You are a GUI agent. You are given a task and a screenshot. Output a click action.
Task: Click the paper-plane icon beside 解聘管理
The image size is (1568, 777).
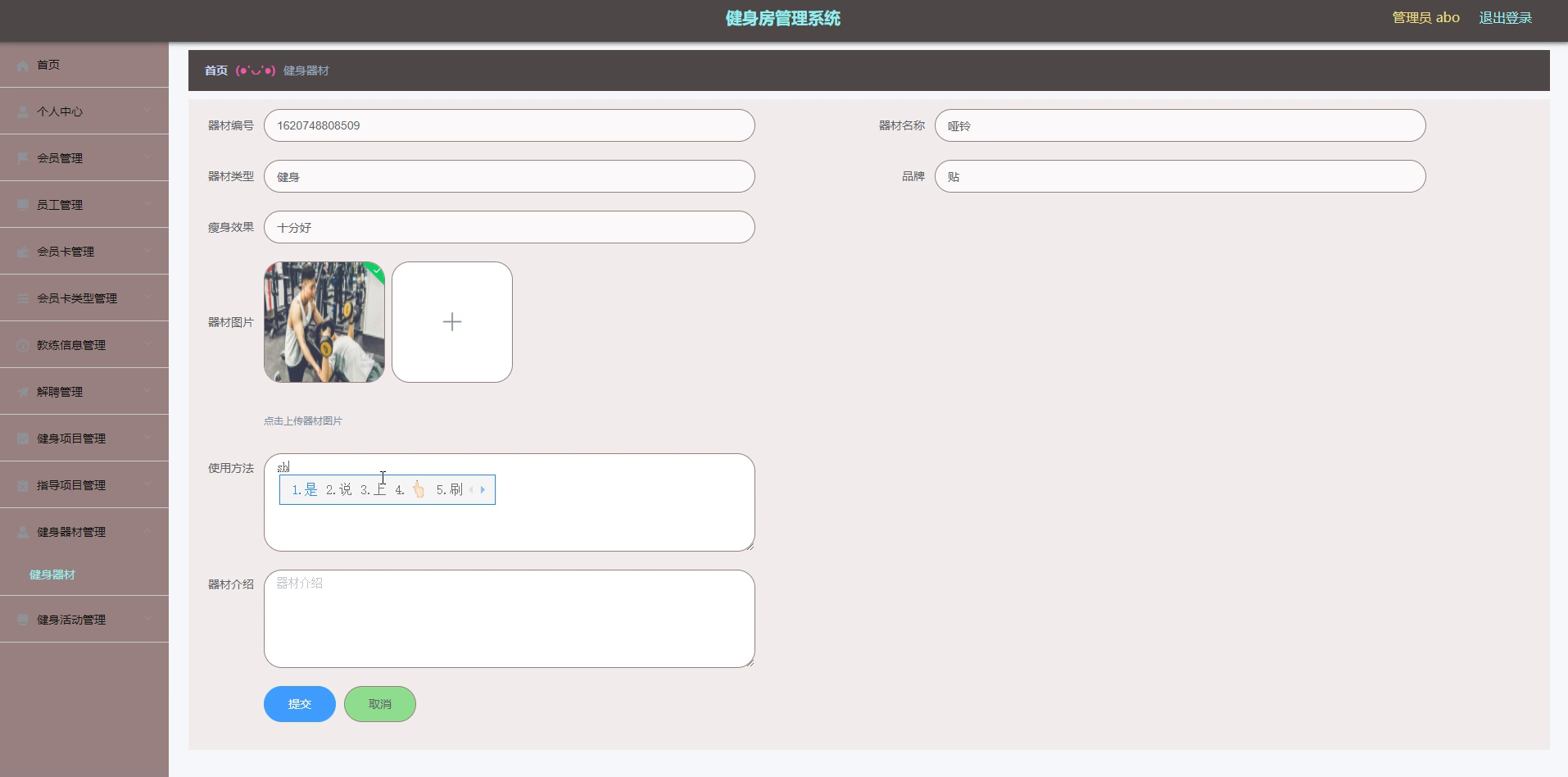[x=23, y=392]
